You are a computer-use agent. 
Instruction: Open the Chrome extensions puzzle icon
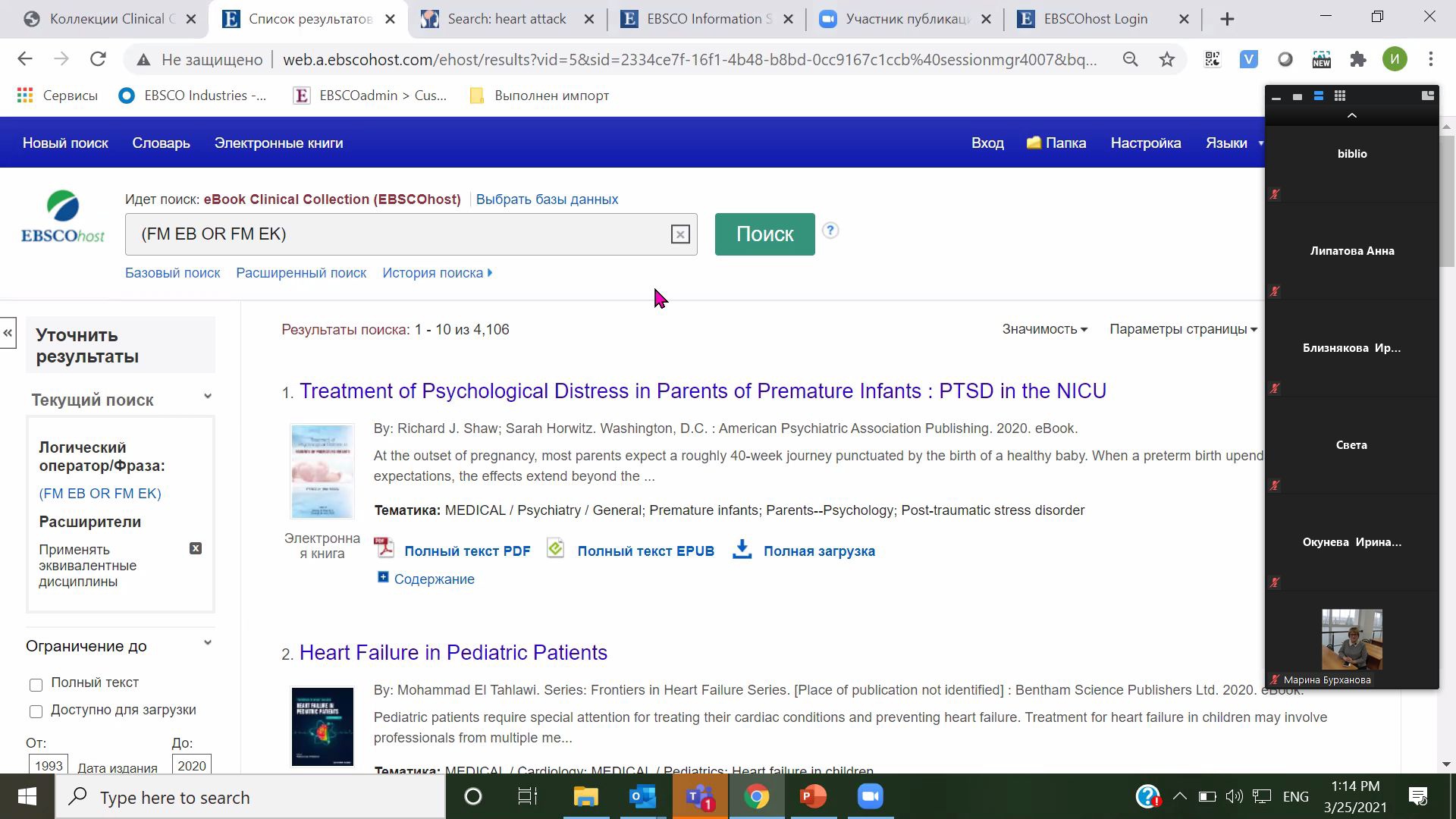[x=1358, y=59]
